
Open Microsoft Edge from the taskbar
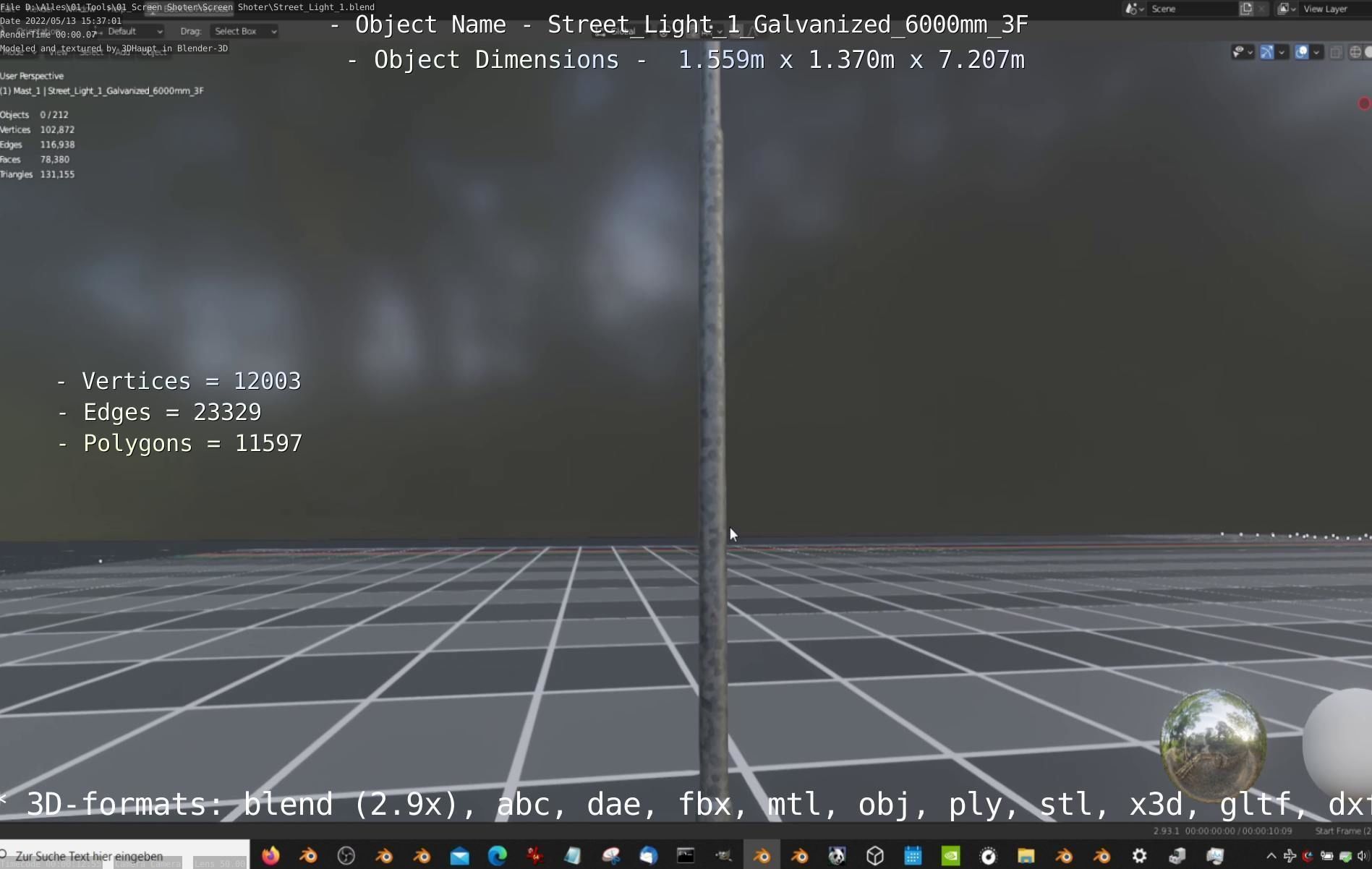coord(498,856)
